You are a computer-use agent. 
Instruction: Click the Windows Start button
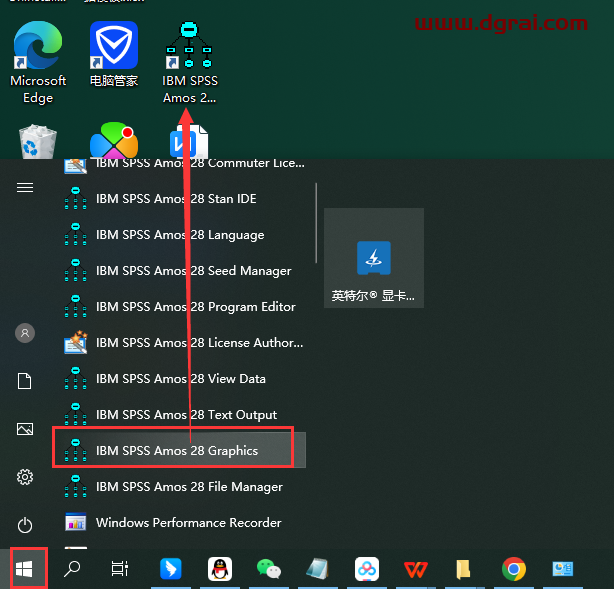pyautogui.click(x=26, y=569)
